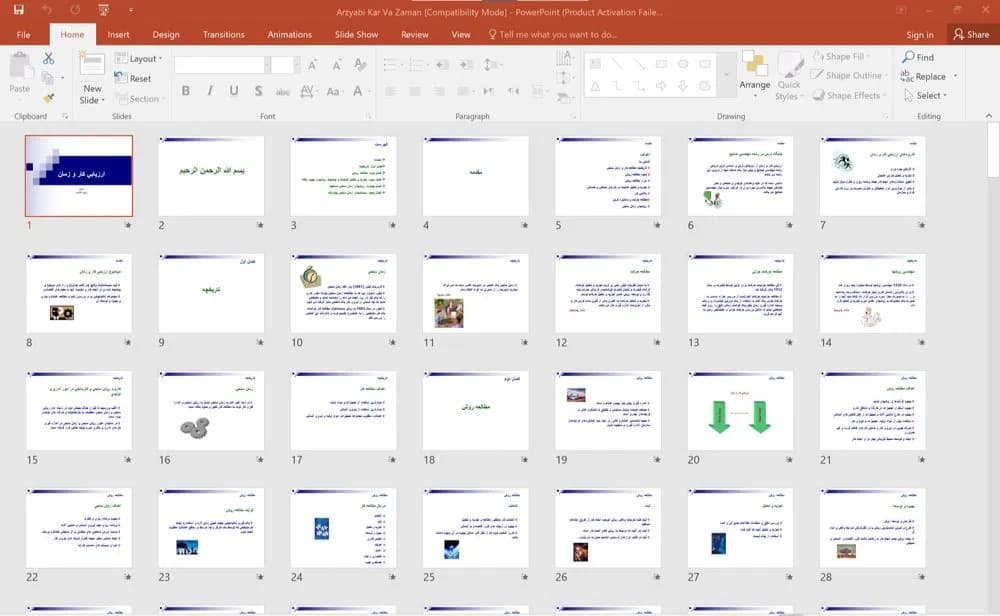Open Customize Quick Access Toolbar arrow
This screenshot has width=1000, height=616.
tap(131, 10)
